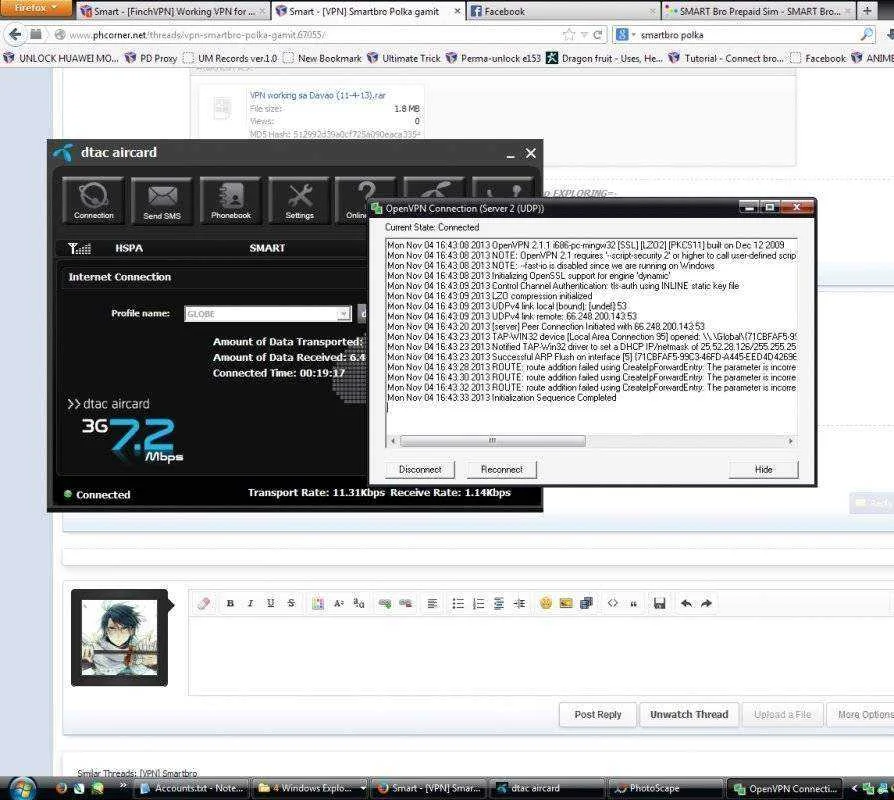Click the indent icon

pos(519,603)
